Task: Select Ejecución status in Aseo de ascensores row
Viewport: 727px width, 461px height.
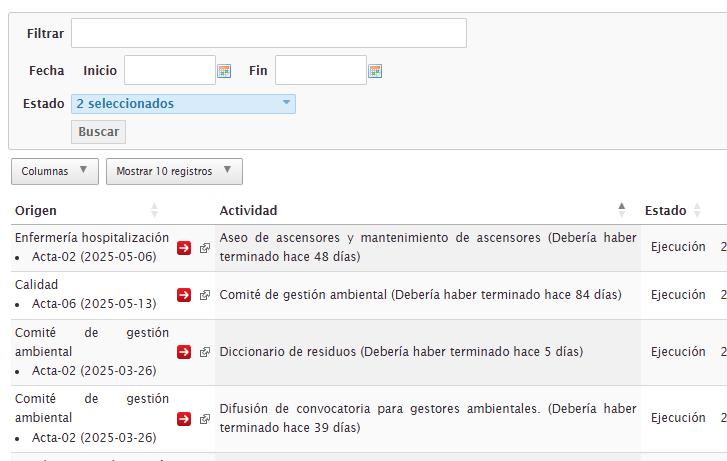Action: [678, 247]
